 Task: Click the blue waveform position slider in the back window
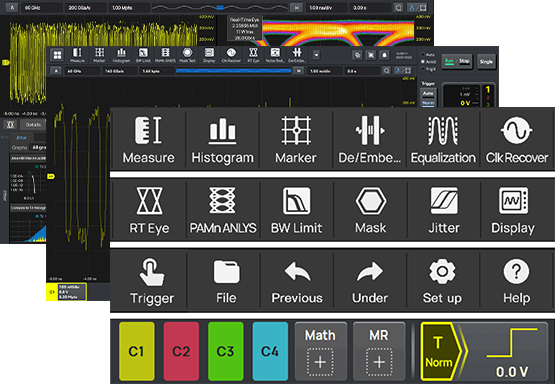tap(220, 7)
